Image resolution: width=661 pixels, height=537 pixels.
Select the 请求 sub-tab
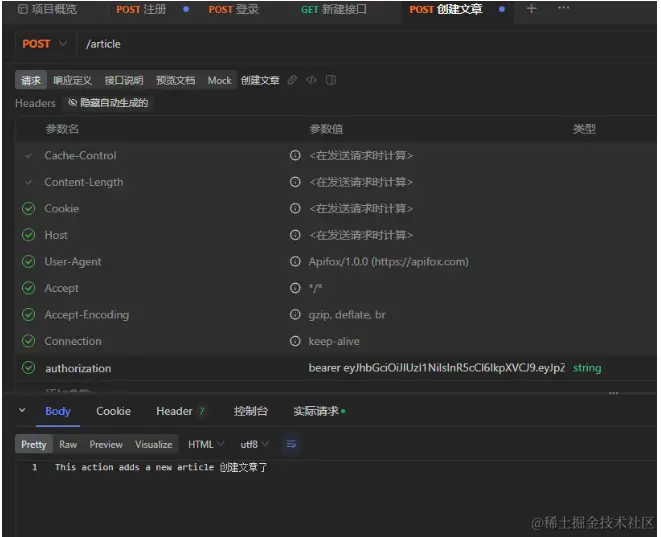point(31,80)
